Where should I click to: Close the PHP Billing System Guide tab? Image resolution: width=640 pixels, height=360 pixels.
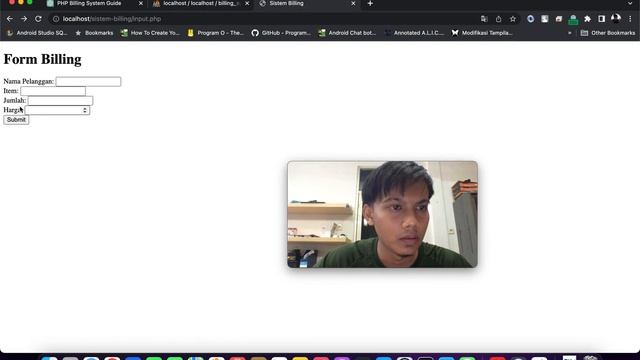click(141, 3)
